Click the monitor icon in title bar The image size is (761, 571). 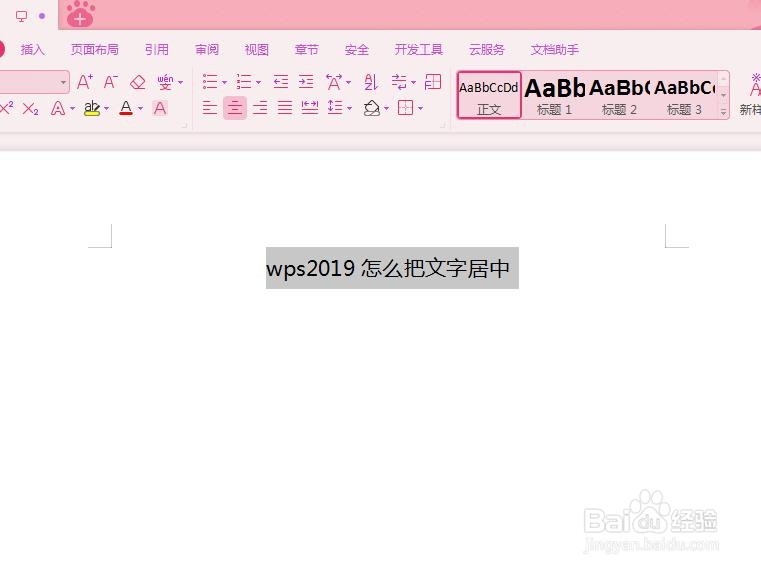(x=21, y=16)
